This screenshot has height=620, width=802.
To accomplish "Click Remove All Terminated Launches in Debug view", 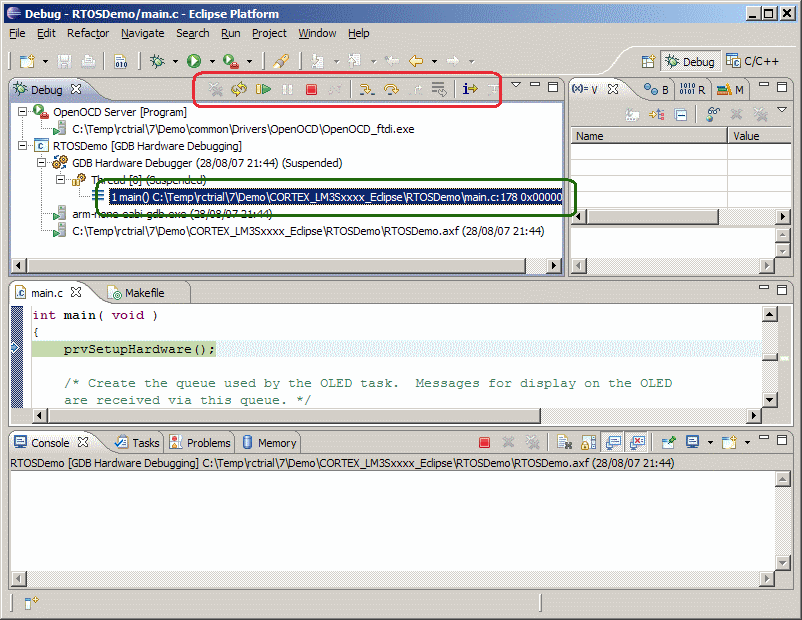I will tap(215, 90).
